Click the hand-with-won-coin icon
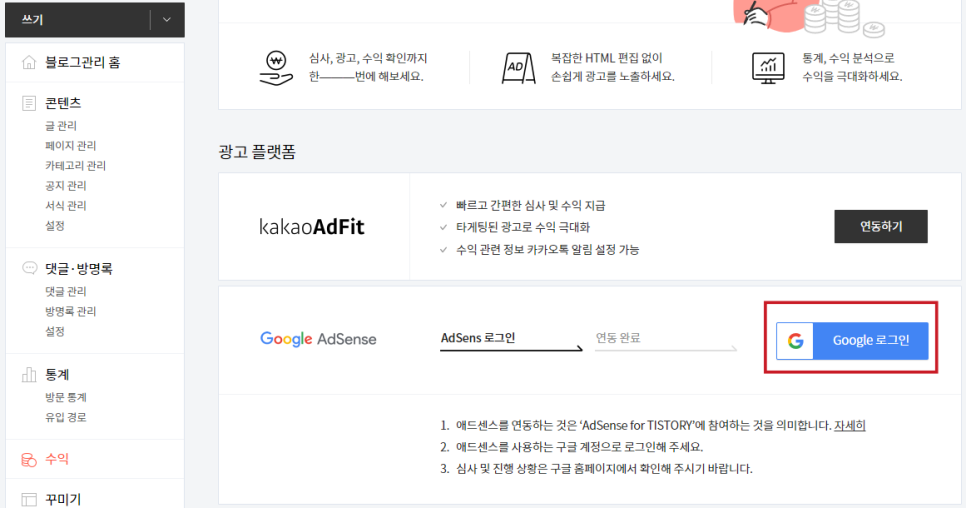Screen dimensions: 966x508 click(x=276, y=68)
